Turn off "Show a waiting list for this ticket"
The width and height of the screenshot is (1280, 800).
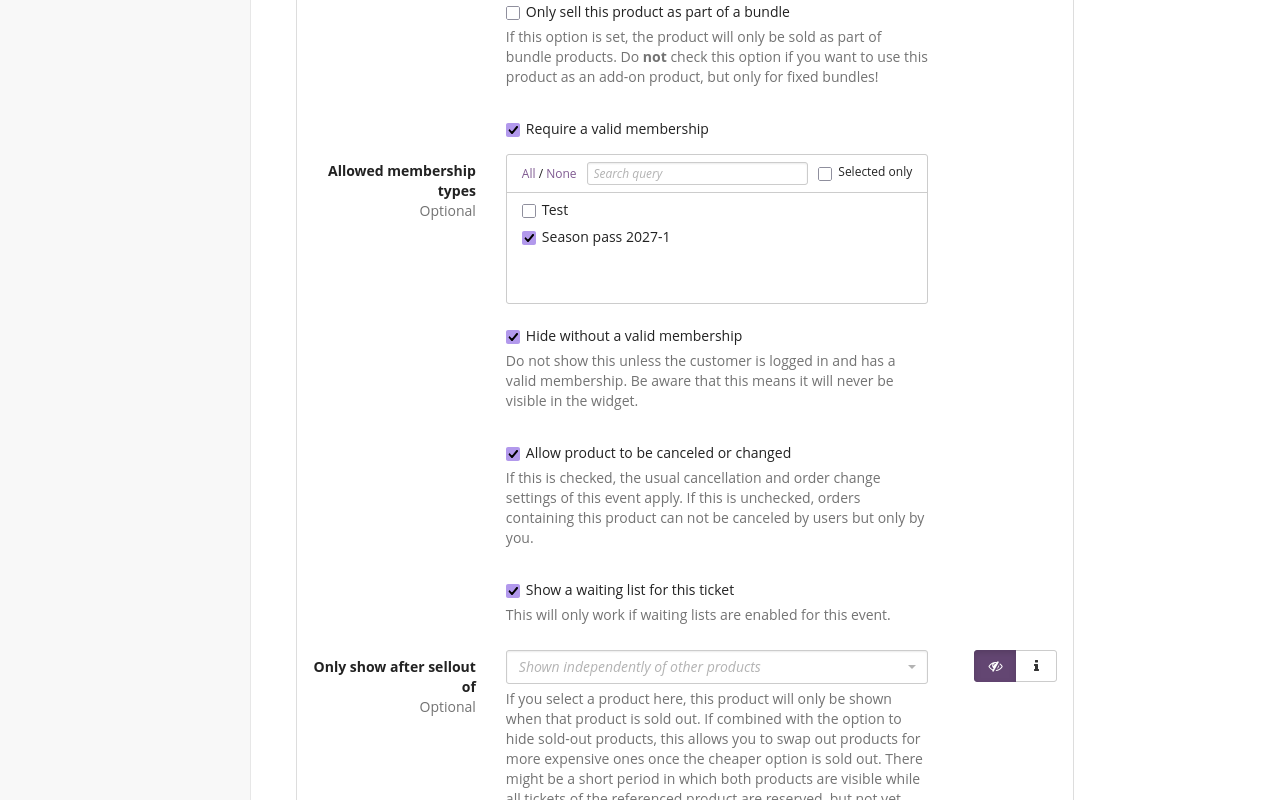513,591
